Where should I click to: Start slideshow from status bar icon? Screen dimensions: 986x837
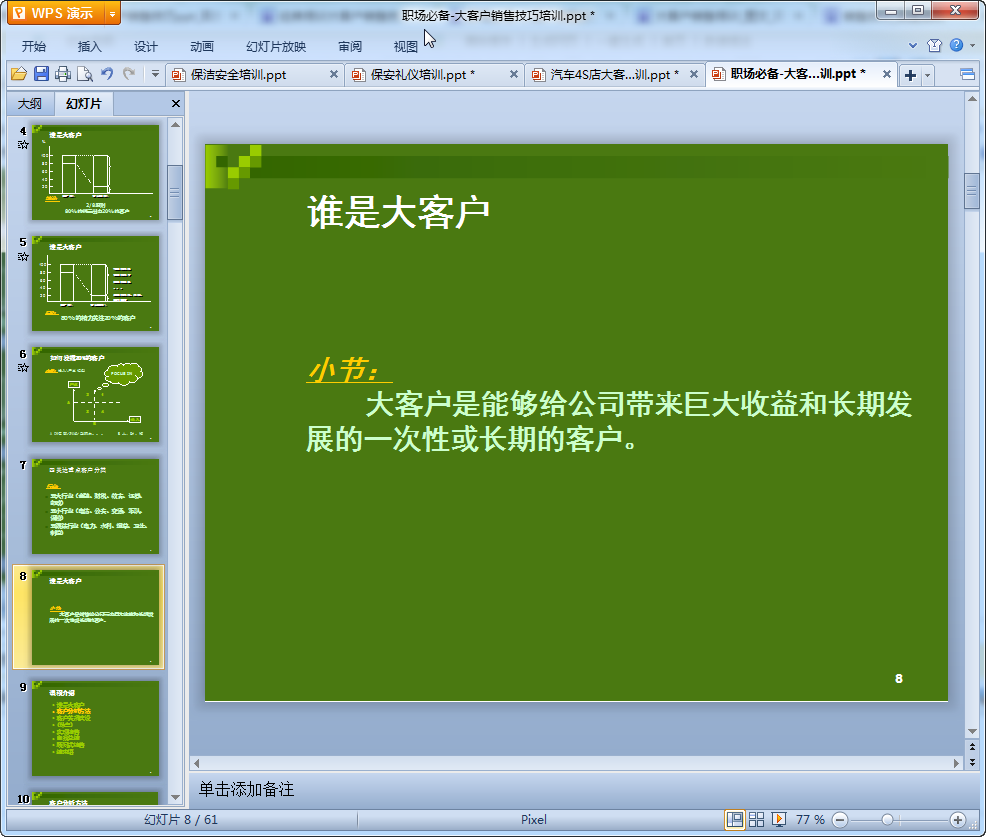tap(778, 819)
